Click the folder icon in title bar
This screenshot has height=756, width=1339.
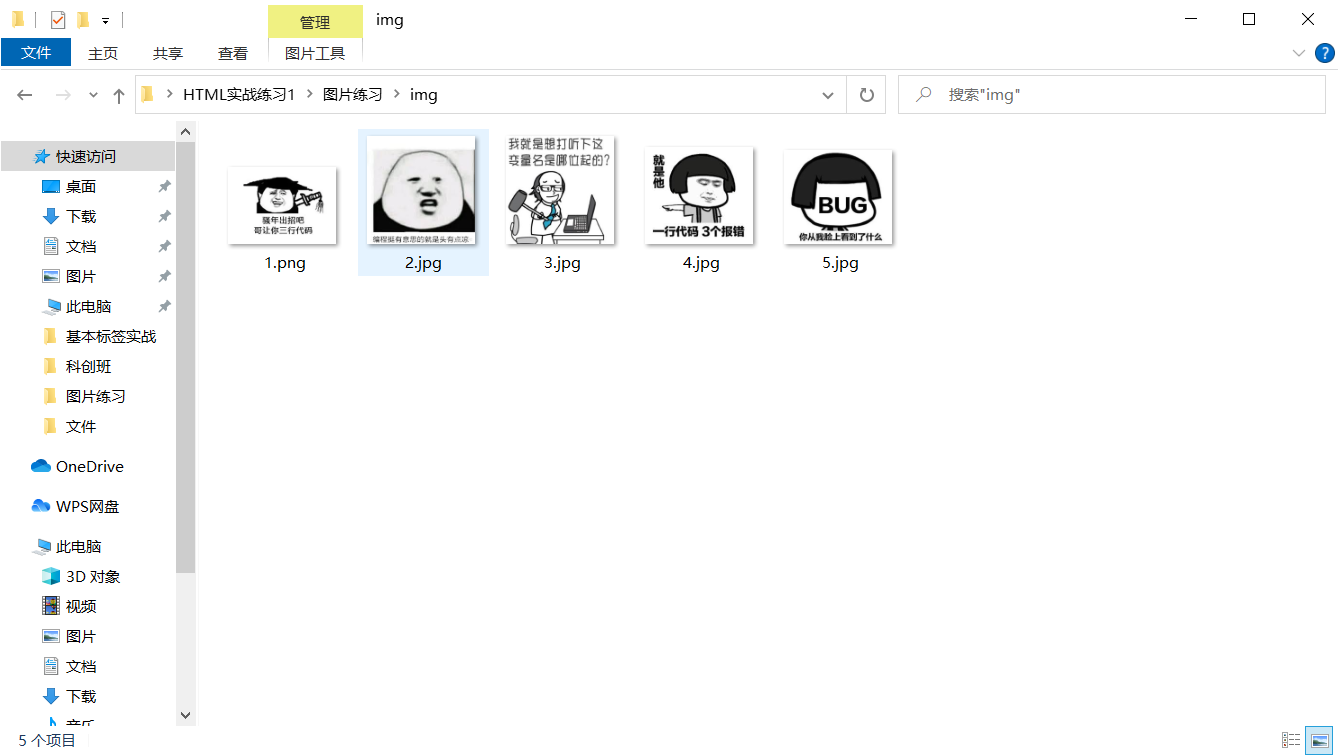tap(18, 20)
